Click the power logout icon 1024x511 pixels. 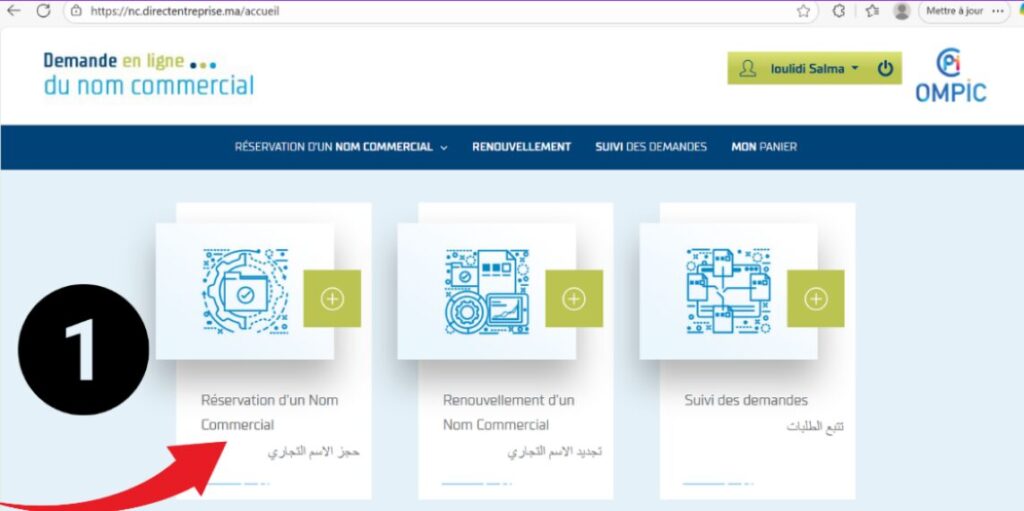click(884, 69)
